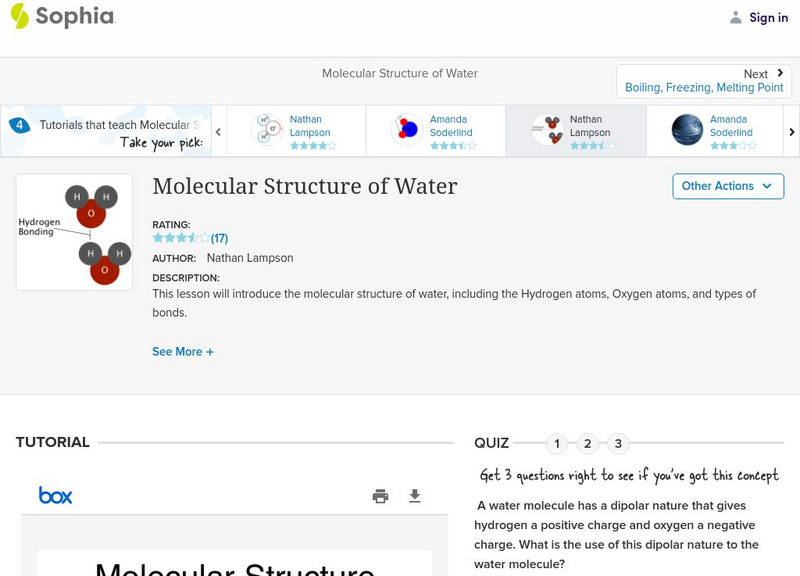Open the Other Actions dropdown
Image resolution: width=800 pixels, height=576 pixels.
pos(727,186)
